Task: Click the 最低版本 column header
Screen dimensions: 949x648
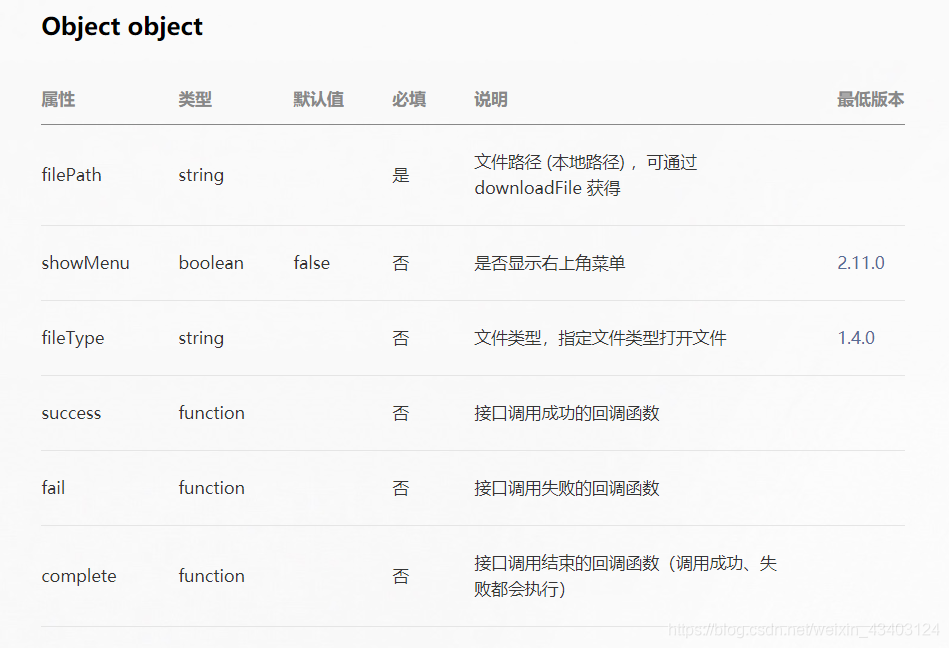Action: [869, 100]
